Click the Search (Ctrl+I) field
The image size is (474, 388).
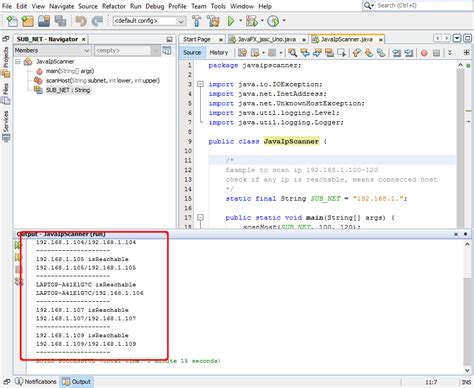tap(417, 5)
